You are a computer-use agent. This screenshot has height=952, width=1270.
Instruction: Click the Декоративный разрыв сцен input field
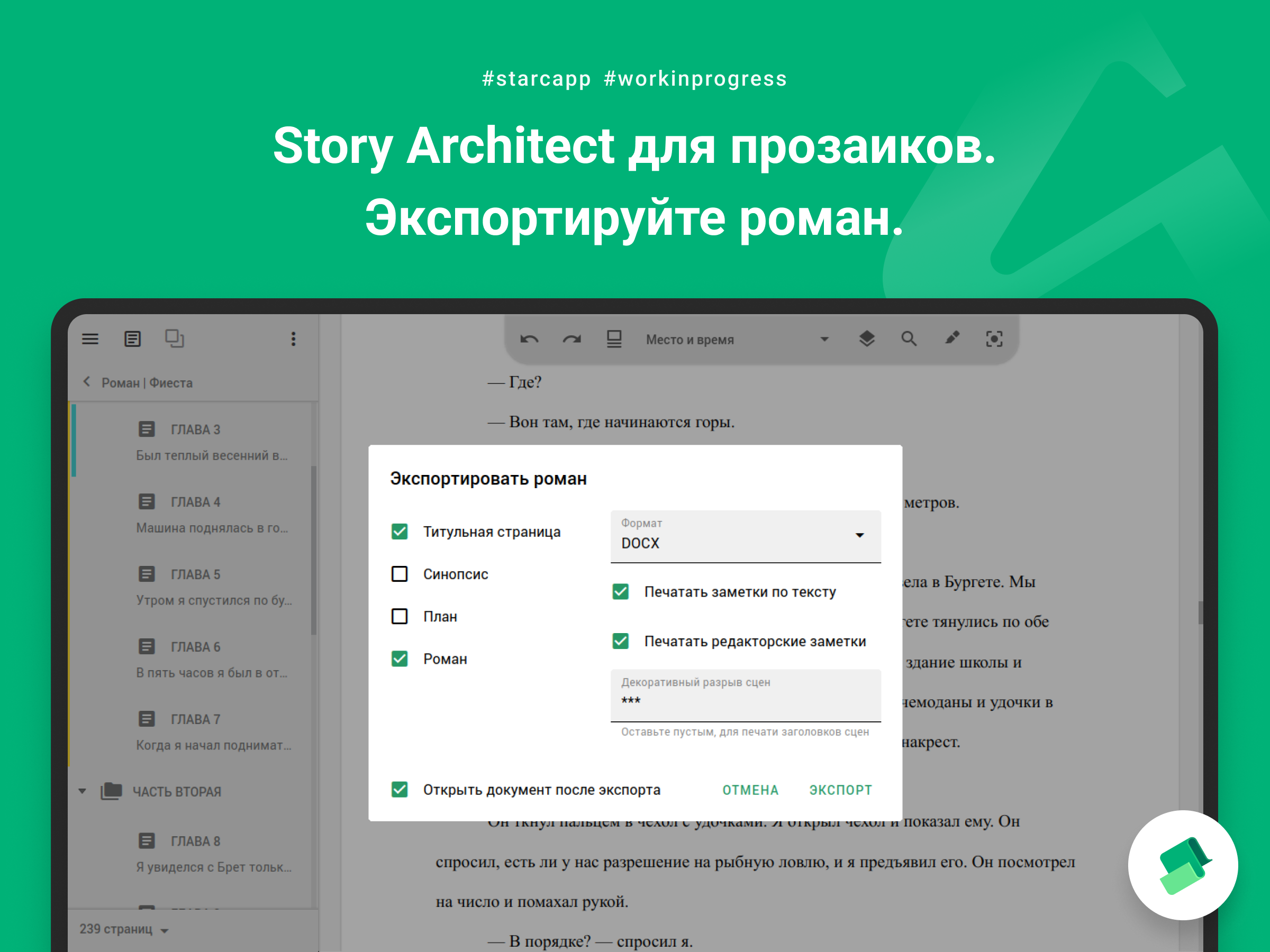click(x=745, y=695)
